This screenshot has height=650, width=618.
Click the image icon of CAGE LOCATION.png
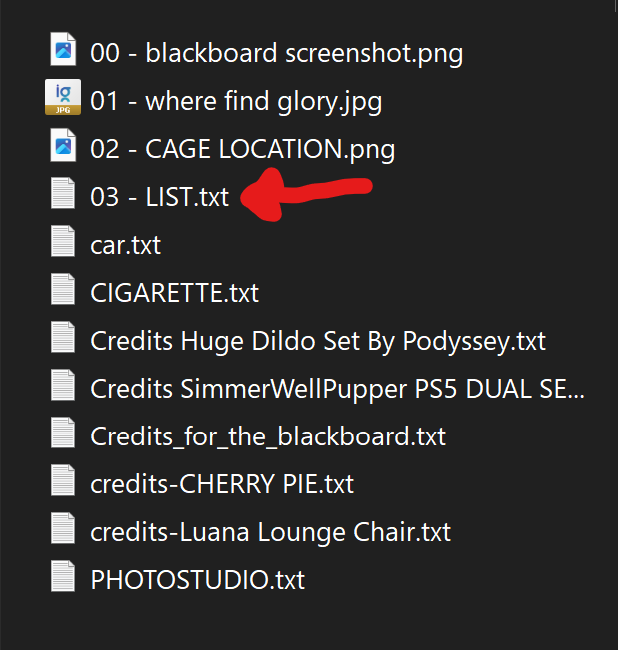[x=63, y=145]
